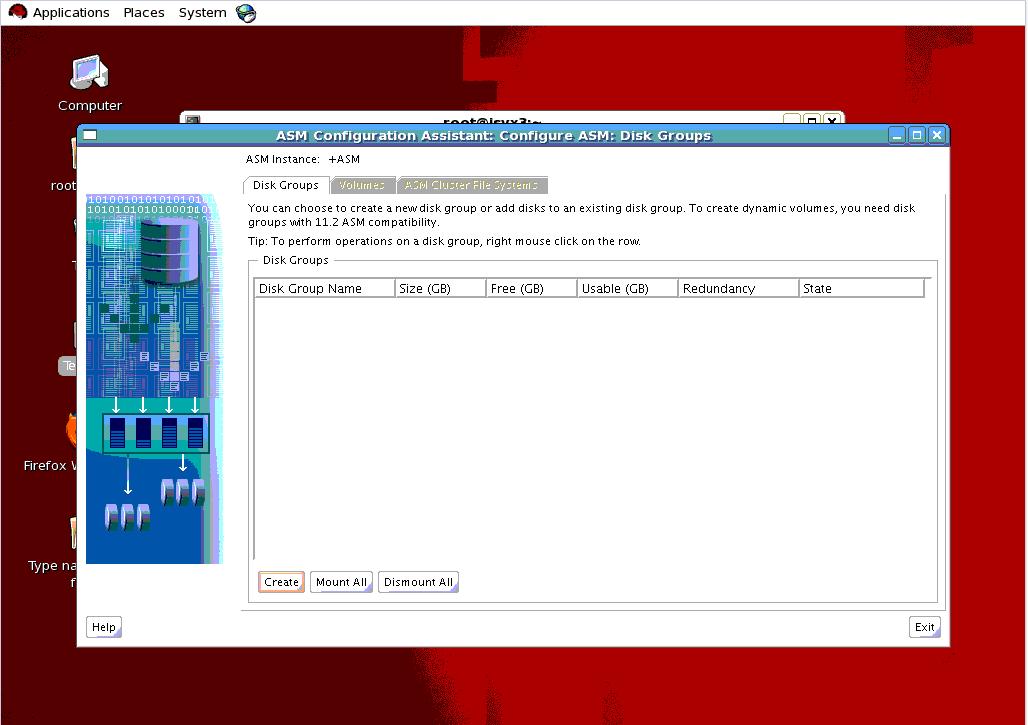Open the Applications menu
Screen dimensions: 1028x725
click(x=71, y=12)
